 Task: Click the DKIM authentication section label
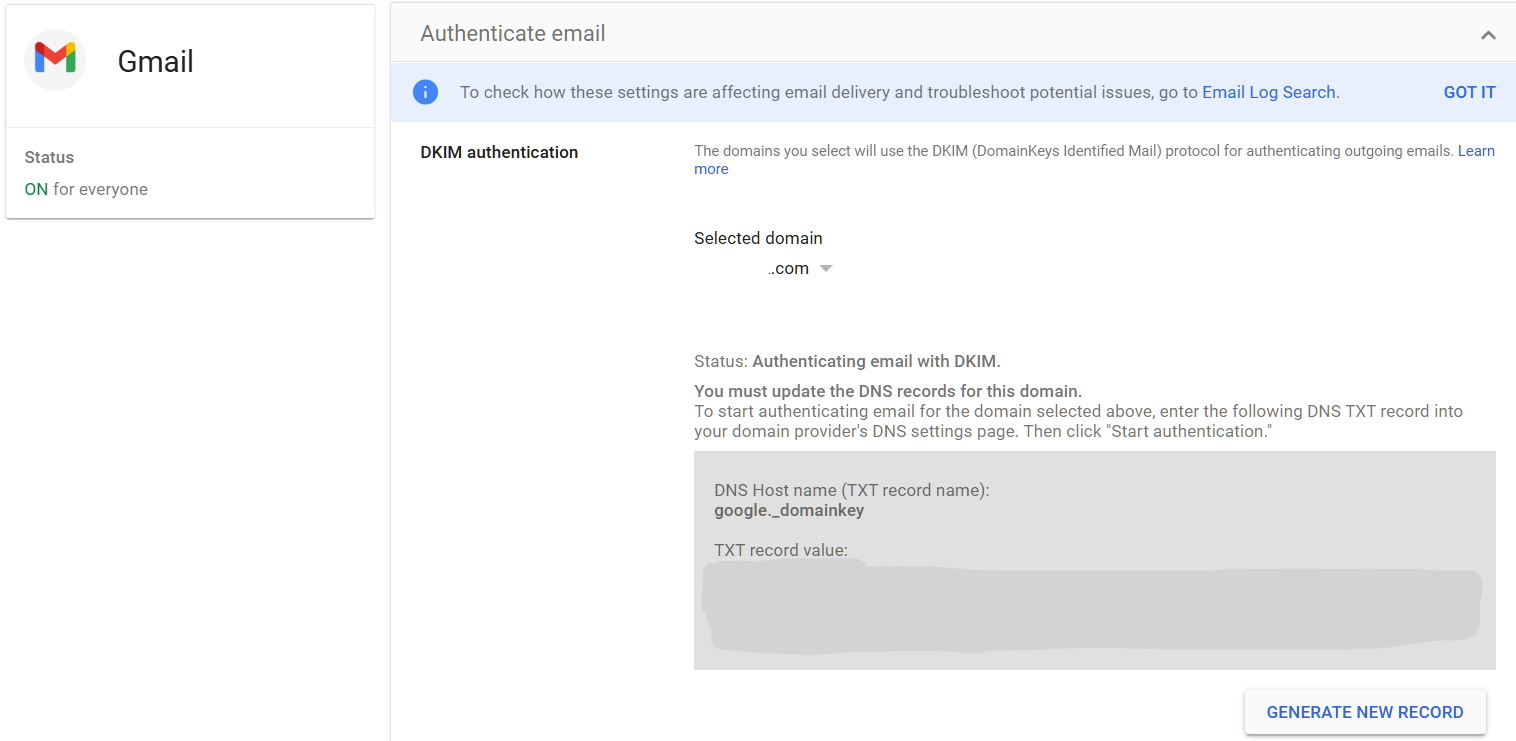click(499, 152)
